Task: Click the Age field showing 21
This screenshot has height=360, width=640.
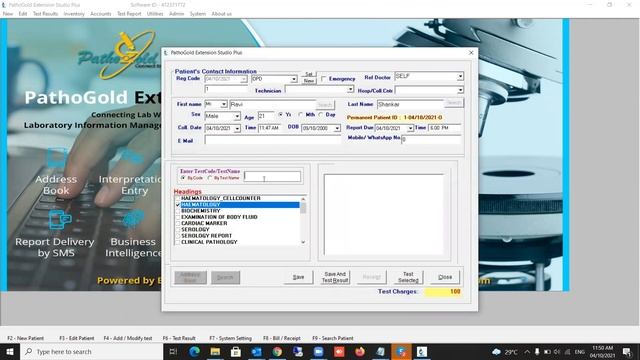Action: [x=266, y=116]
